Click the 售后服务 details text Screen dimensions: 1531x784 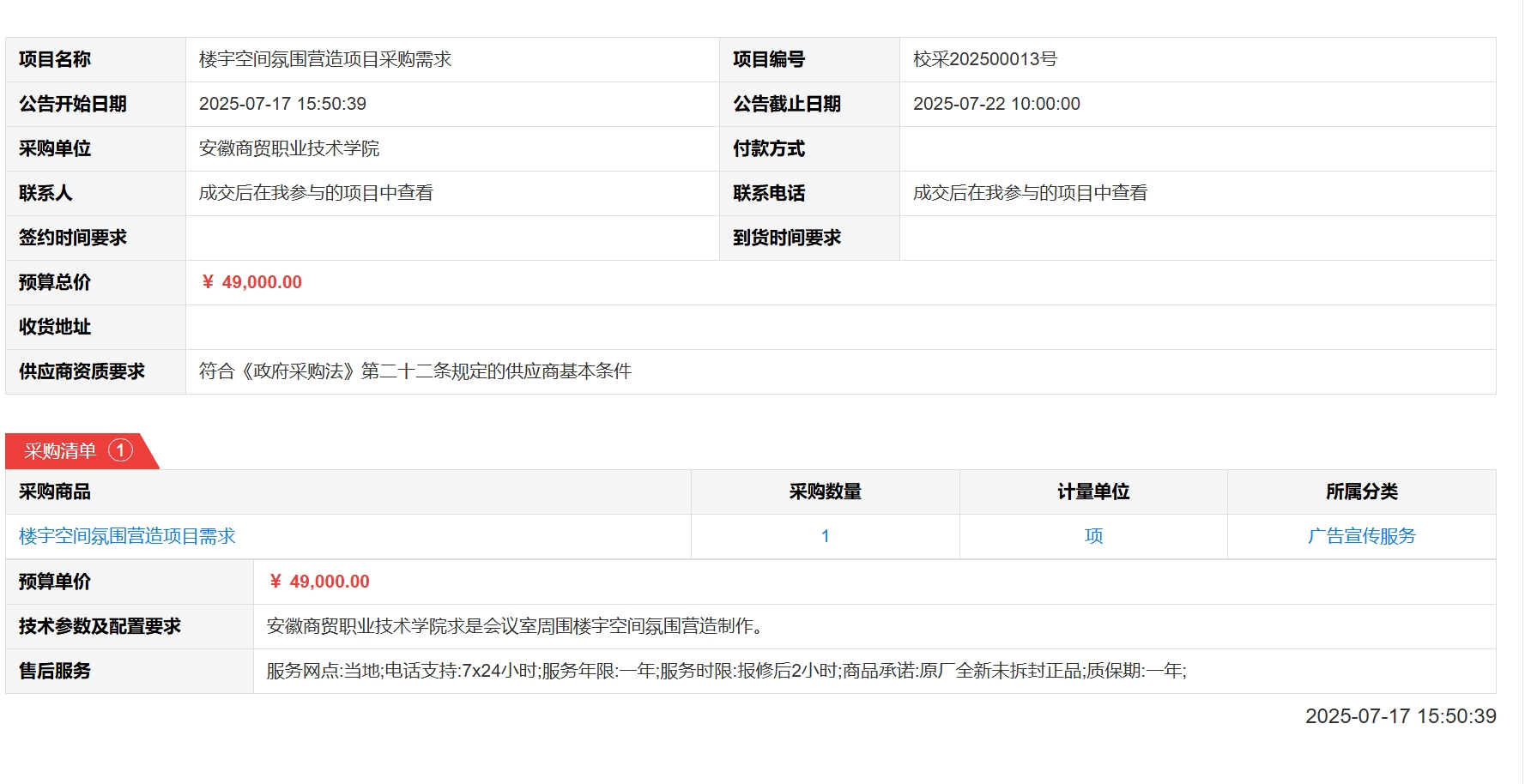coord(726,671)
